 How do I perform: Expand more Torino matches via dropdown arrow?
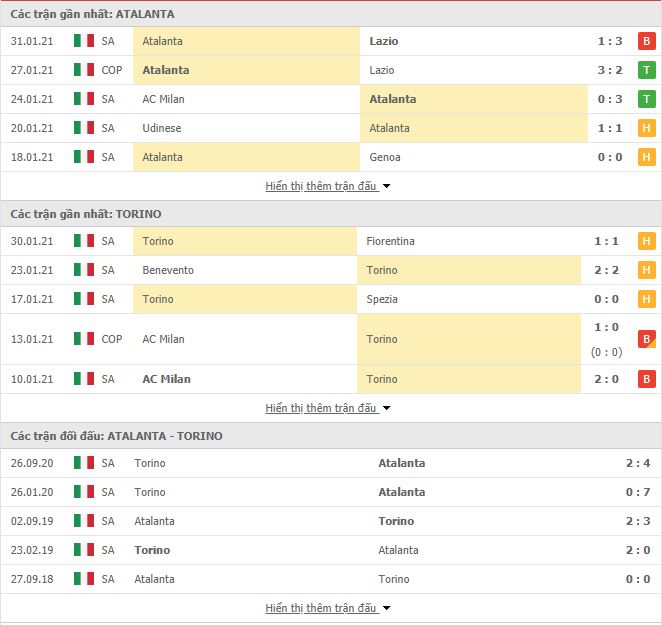pyautogui.click(x=386, y=408)
